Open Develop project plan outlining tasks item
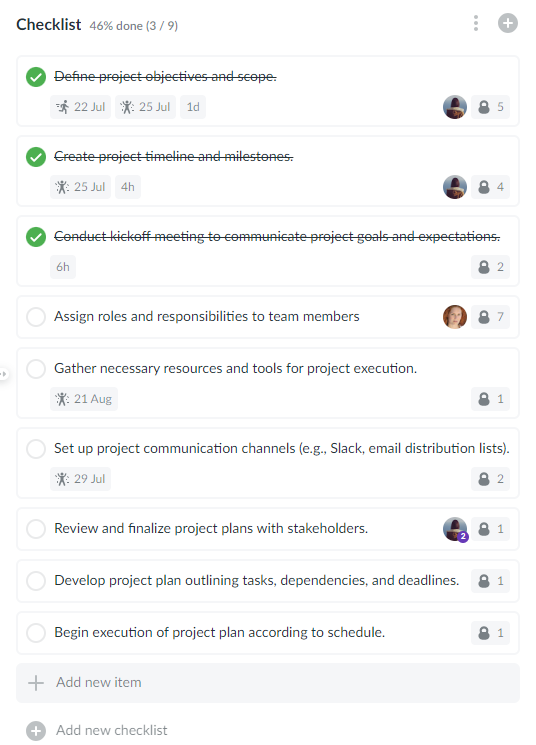Screen dimensions: 536x745 click(x=257, y=581)
